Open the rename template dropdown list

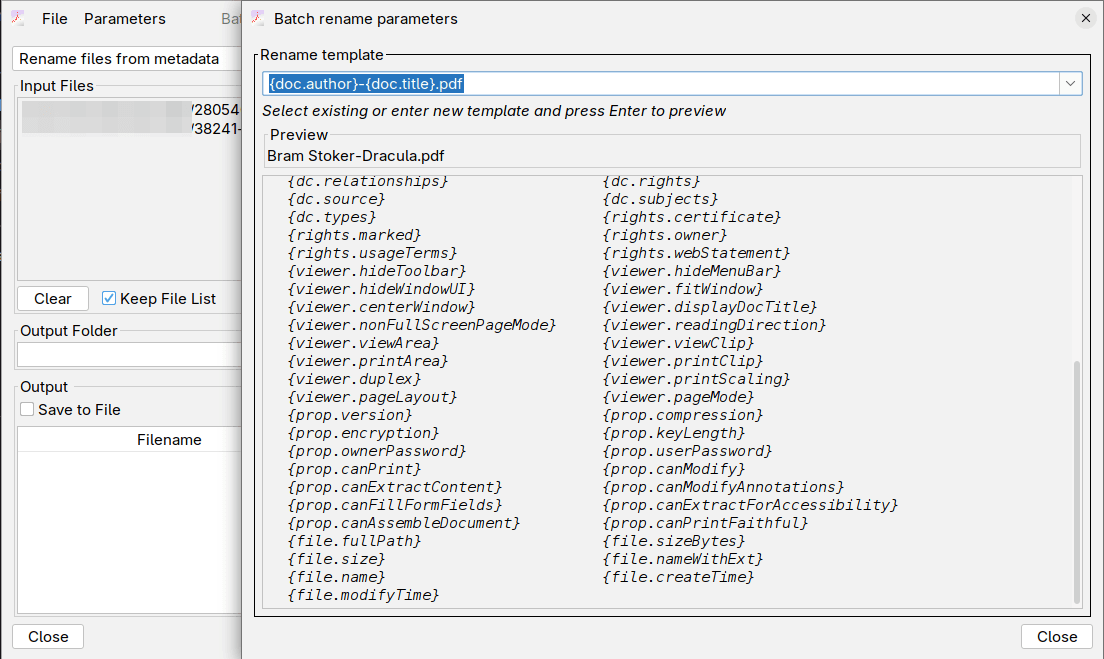(1070, 83)
